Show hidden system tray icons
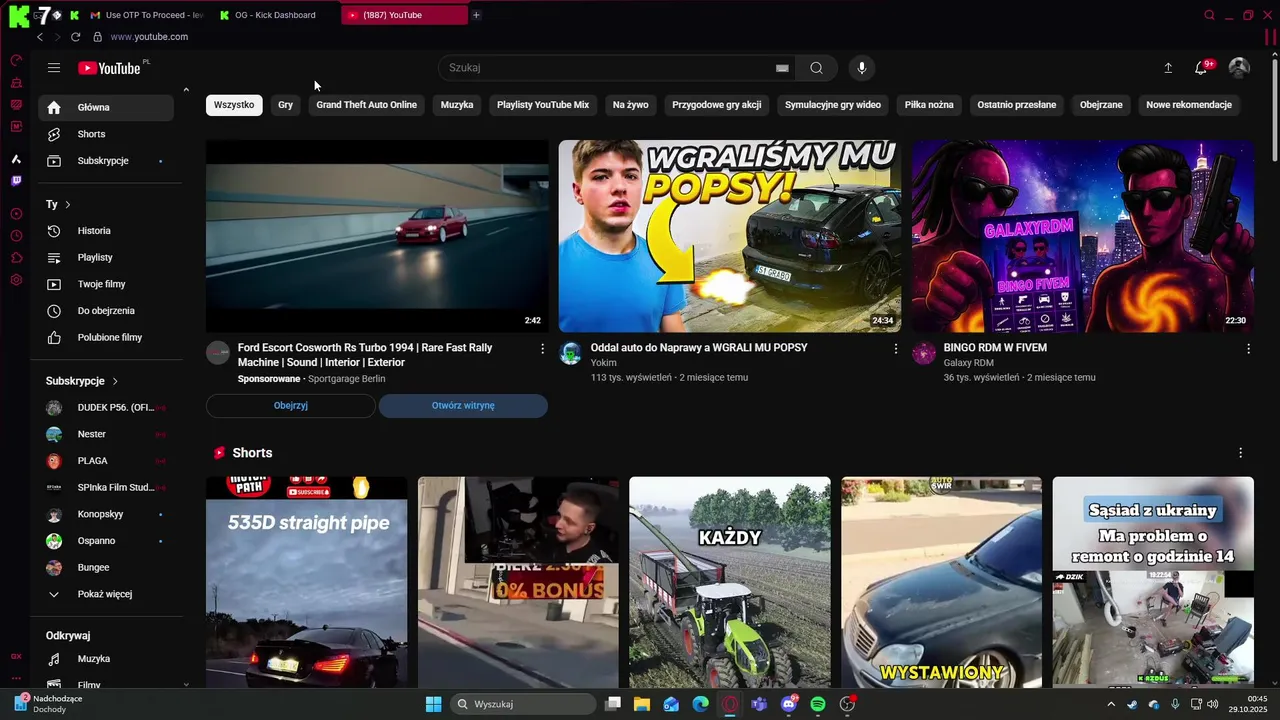The image size is (1280, 720). 1111,704
